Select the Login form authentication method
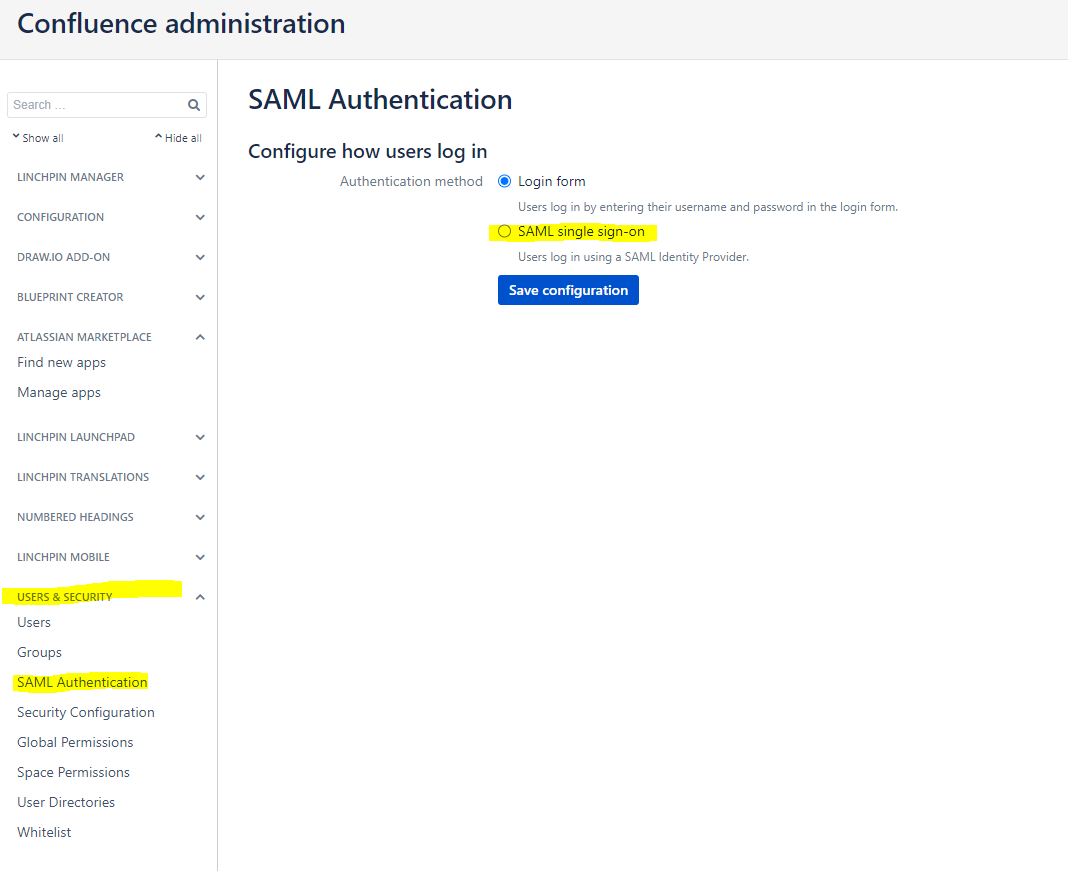The height and width of the screenshot is (871, 1068). [x=504, y=181]
